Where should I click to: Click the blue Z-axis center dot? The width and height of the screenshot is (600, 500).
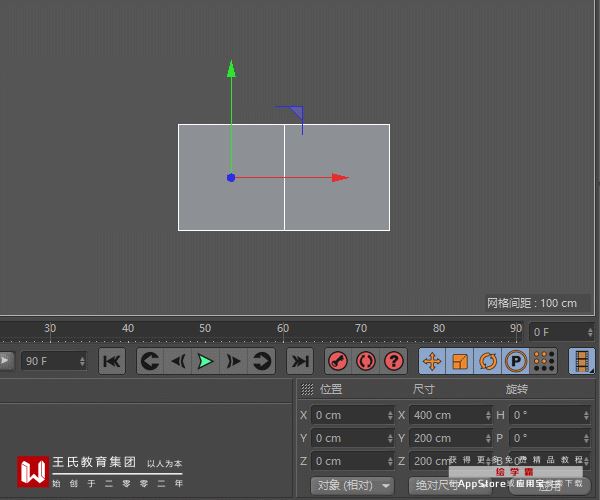click(x=231, y=178)
